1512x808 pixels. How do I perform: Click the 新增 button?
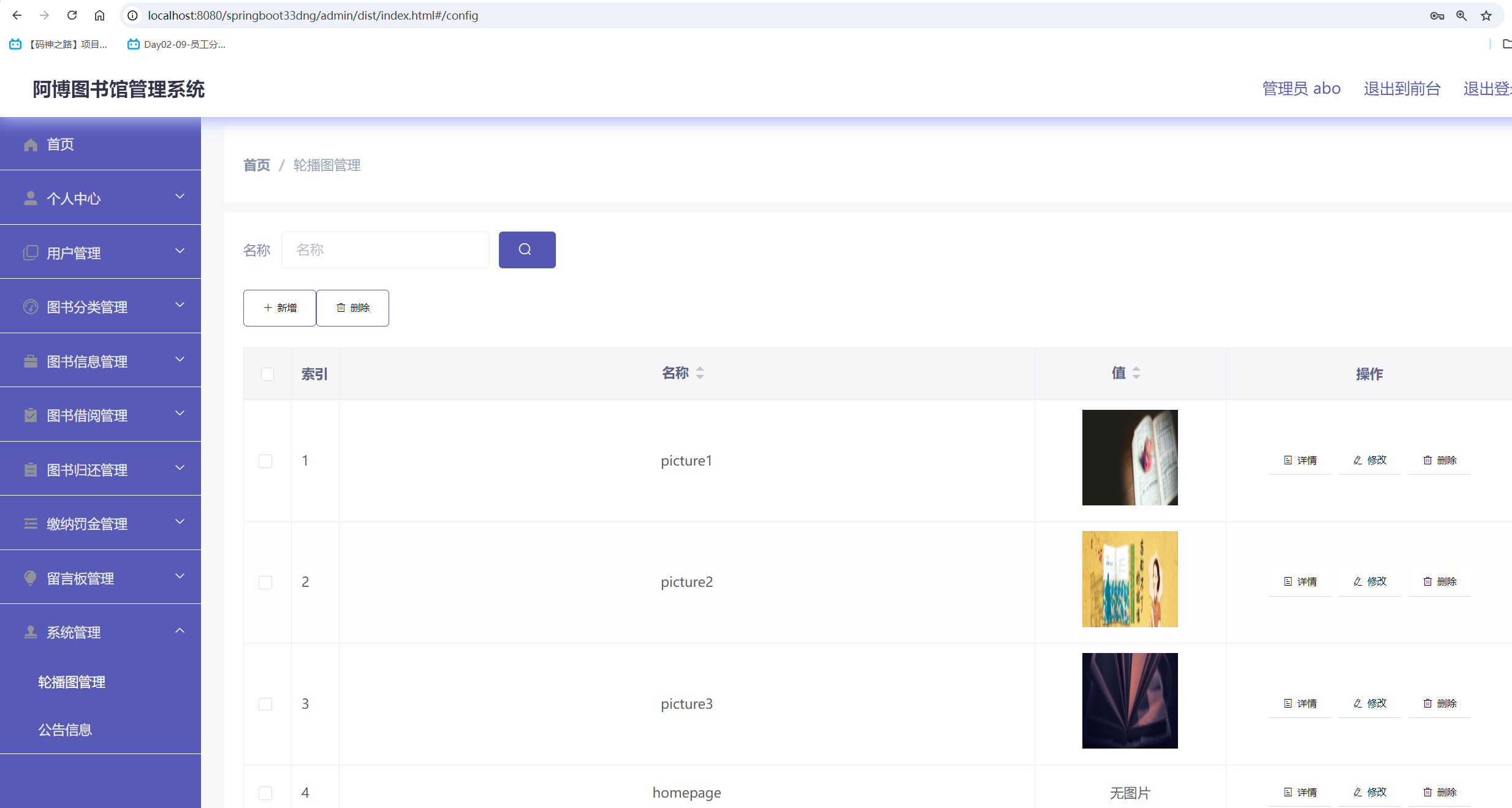(x=279, y=308)
